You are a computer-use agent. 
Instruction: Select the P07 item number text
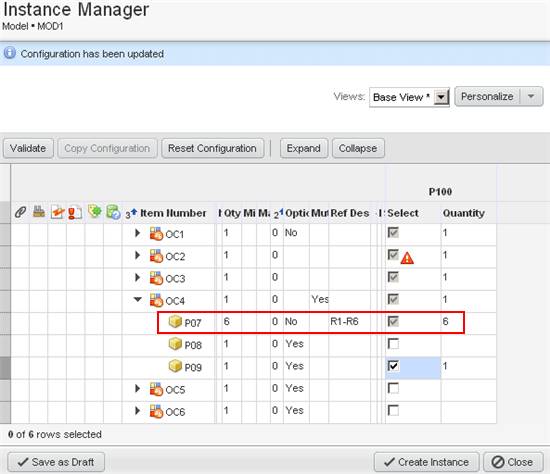pyautogui.click(x=193, y=323)
